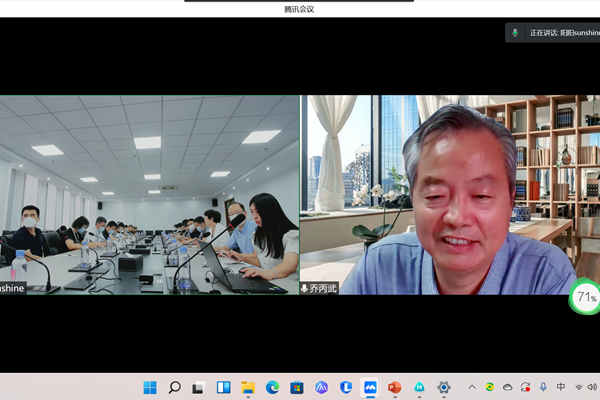This screenshot has width=600, height=400.
Task: Open the volume control in tray
Action: tap(593, 387)
